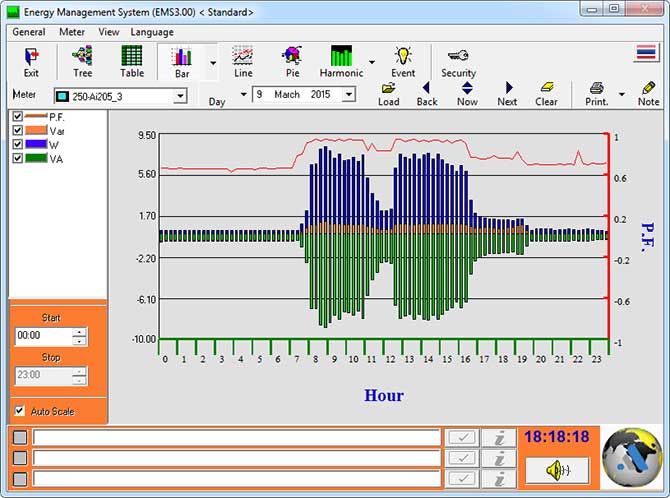Image resolution: width=670 pixels, height=498 pixels.
Task: Jump to Now
Action: [467, 94]
